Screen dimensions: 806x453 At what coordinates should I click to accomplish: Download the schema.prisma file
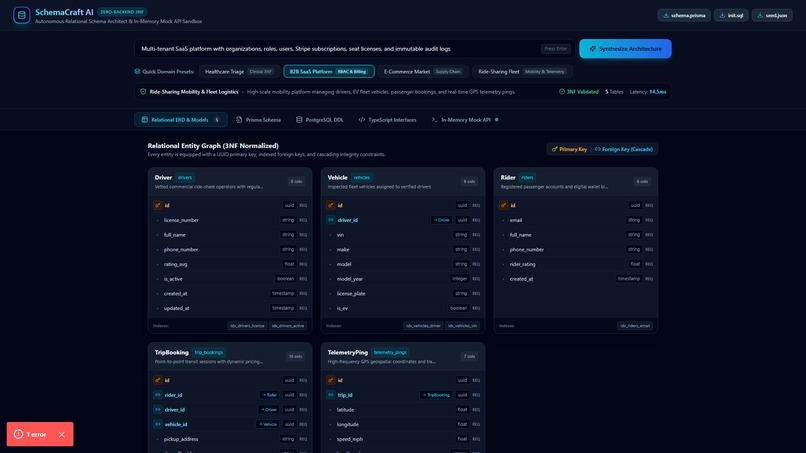coord(684,15)
